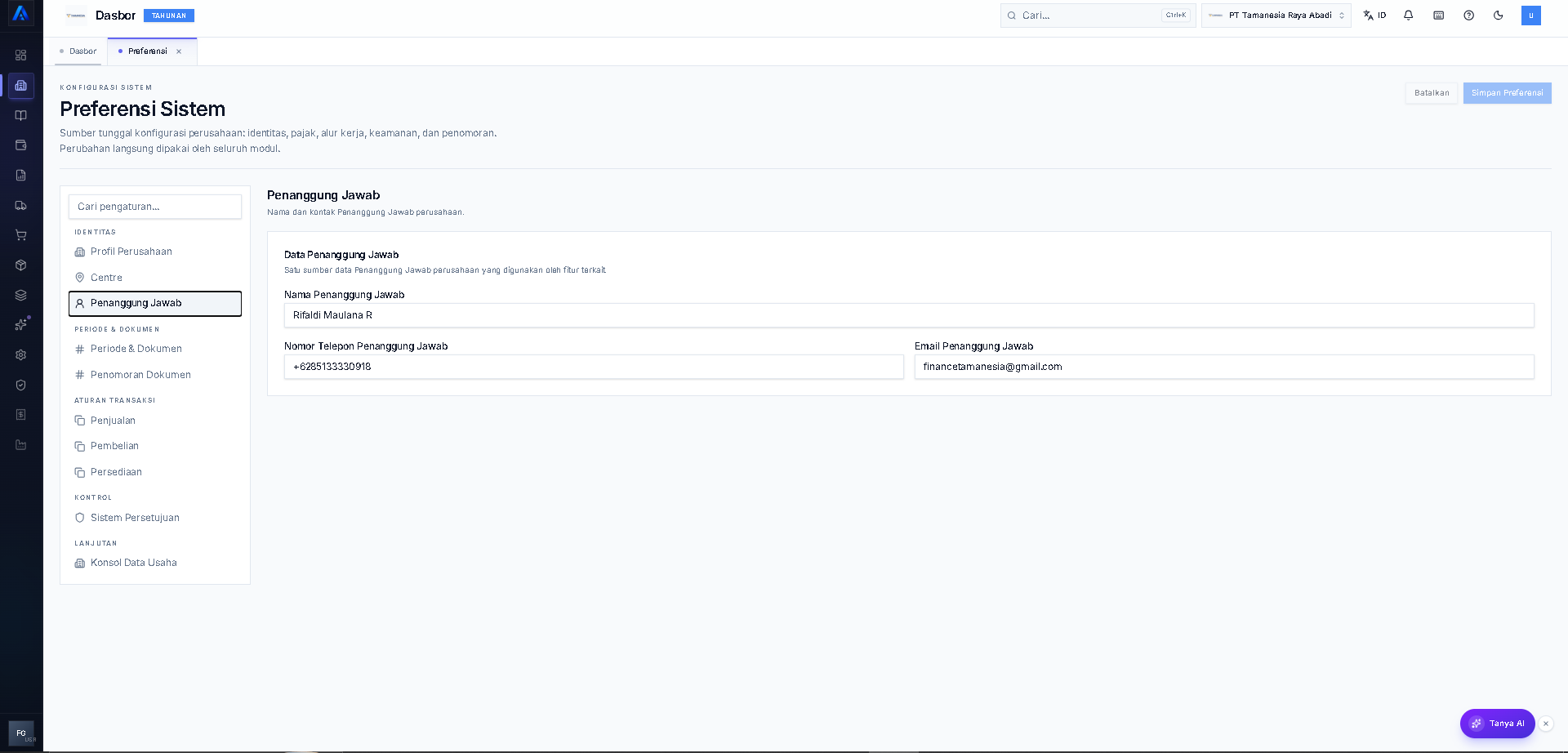Open the keyboard shortcuts icon
The image size is (1568, 753).
click(x=1439, y=16)
